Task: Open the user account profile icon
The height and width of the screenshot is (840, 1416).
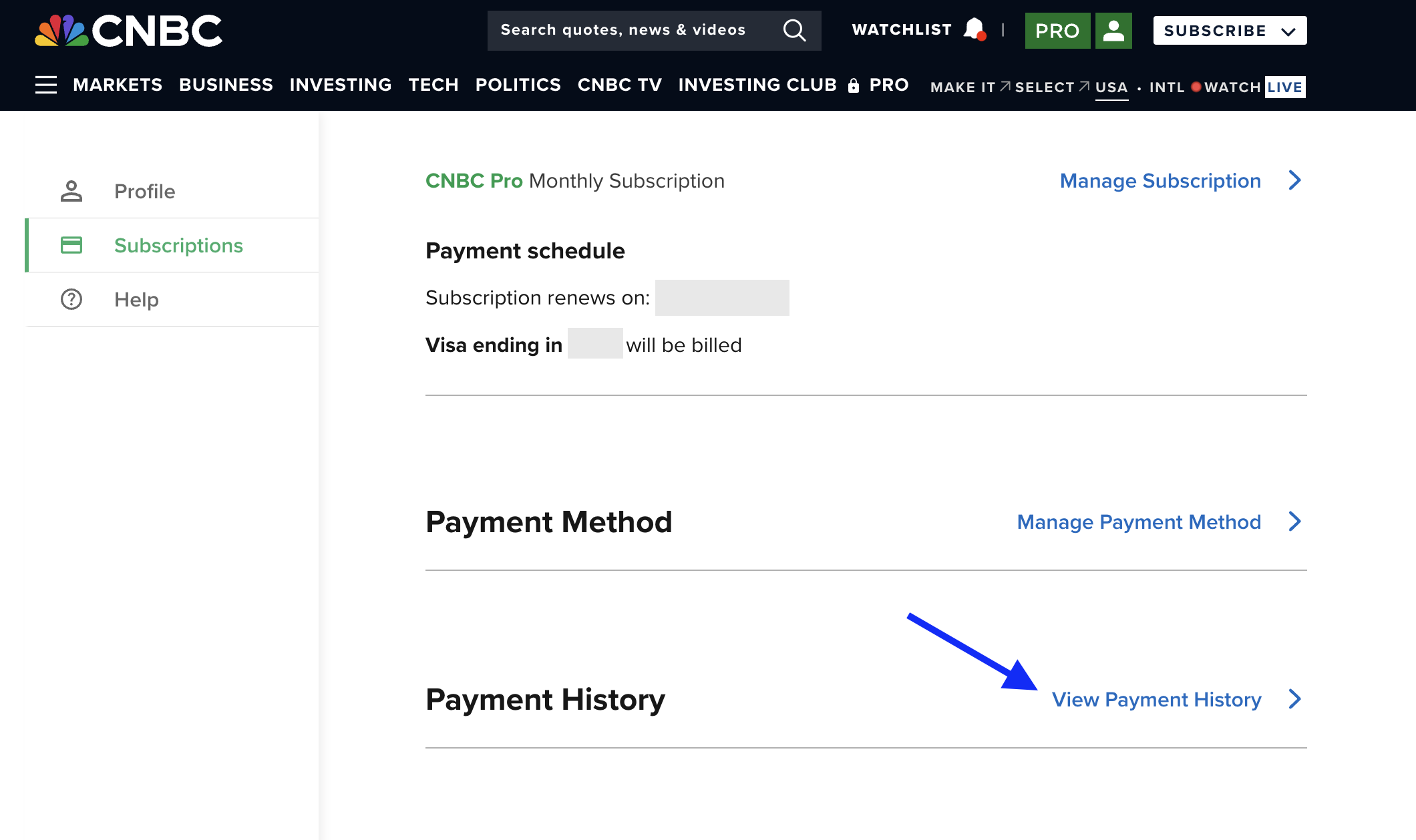Action: pos(1113,30)
